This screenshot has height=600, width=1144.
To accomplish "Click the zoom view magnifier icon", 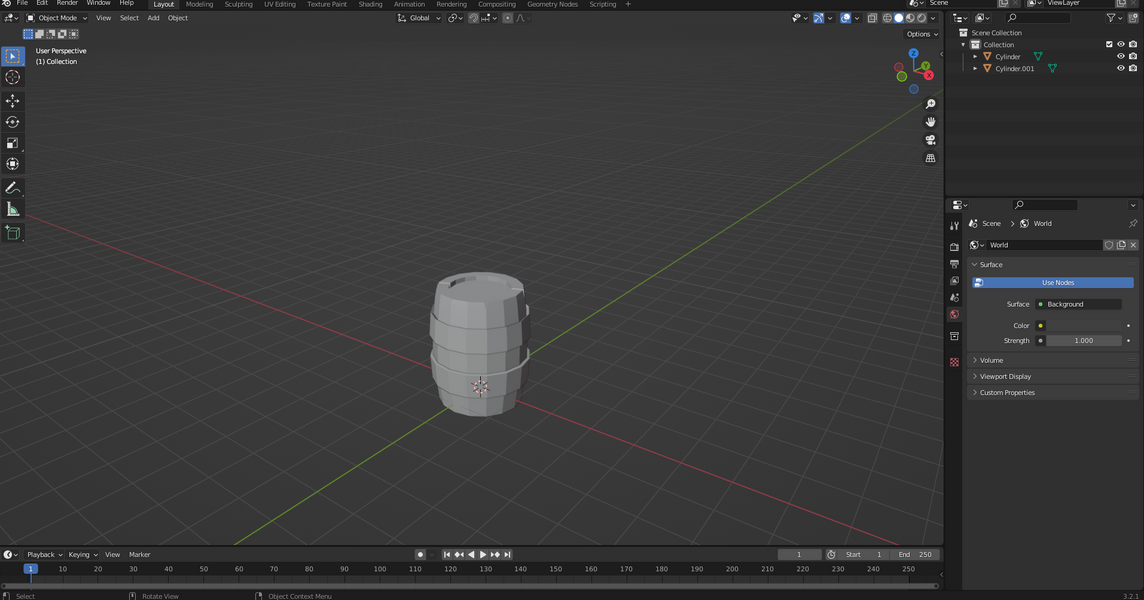I will point(930,104).
